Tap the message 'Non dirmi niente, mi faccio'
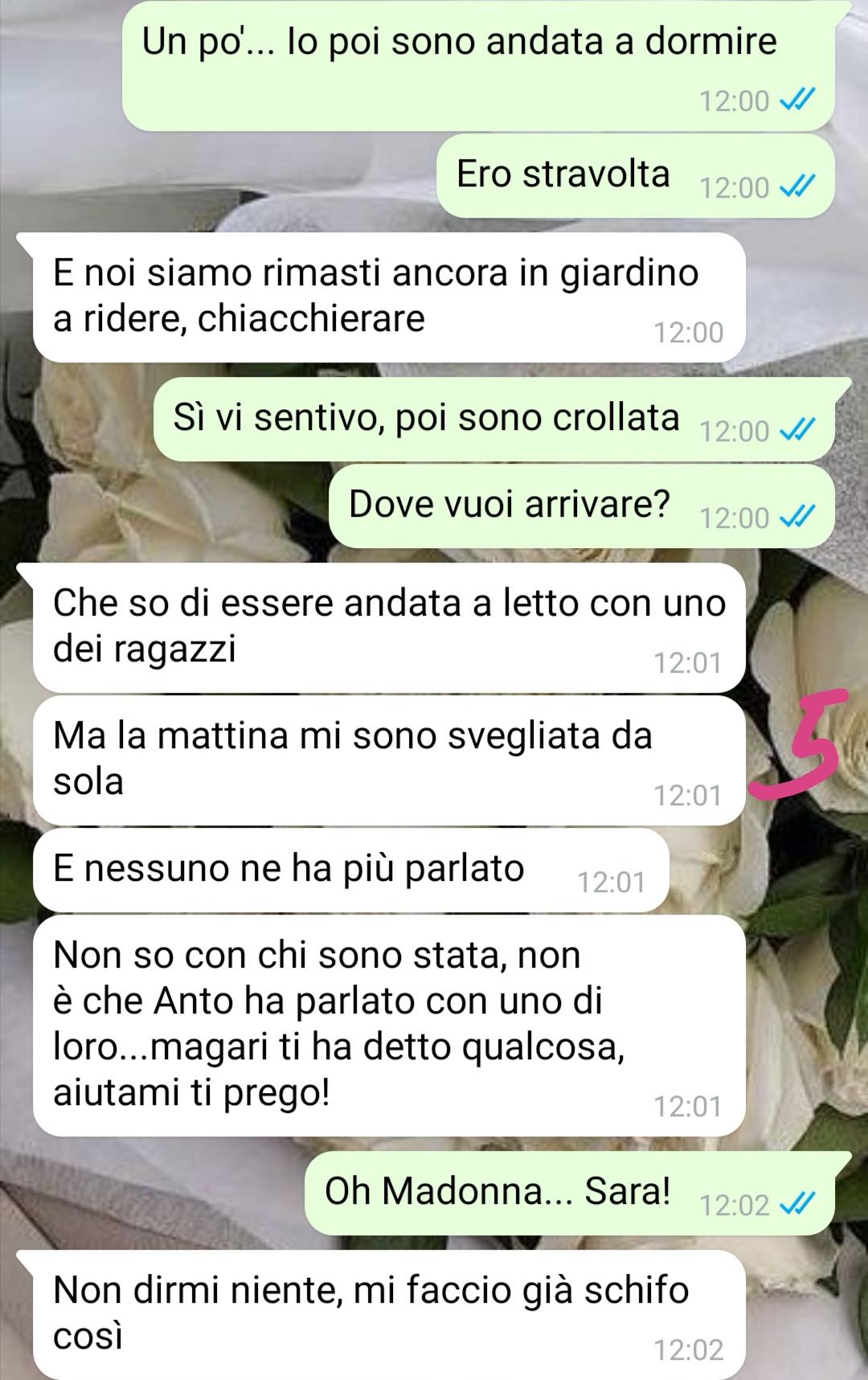The width and height of the screenshot is (868, 1380). point(389,1314)
